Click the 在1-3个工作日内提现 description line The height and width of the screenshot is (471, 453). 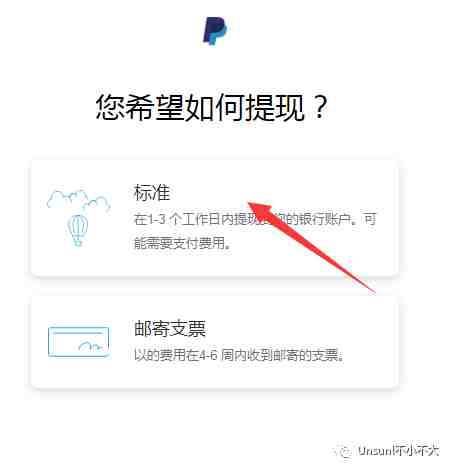pos(255,220)
